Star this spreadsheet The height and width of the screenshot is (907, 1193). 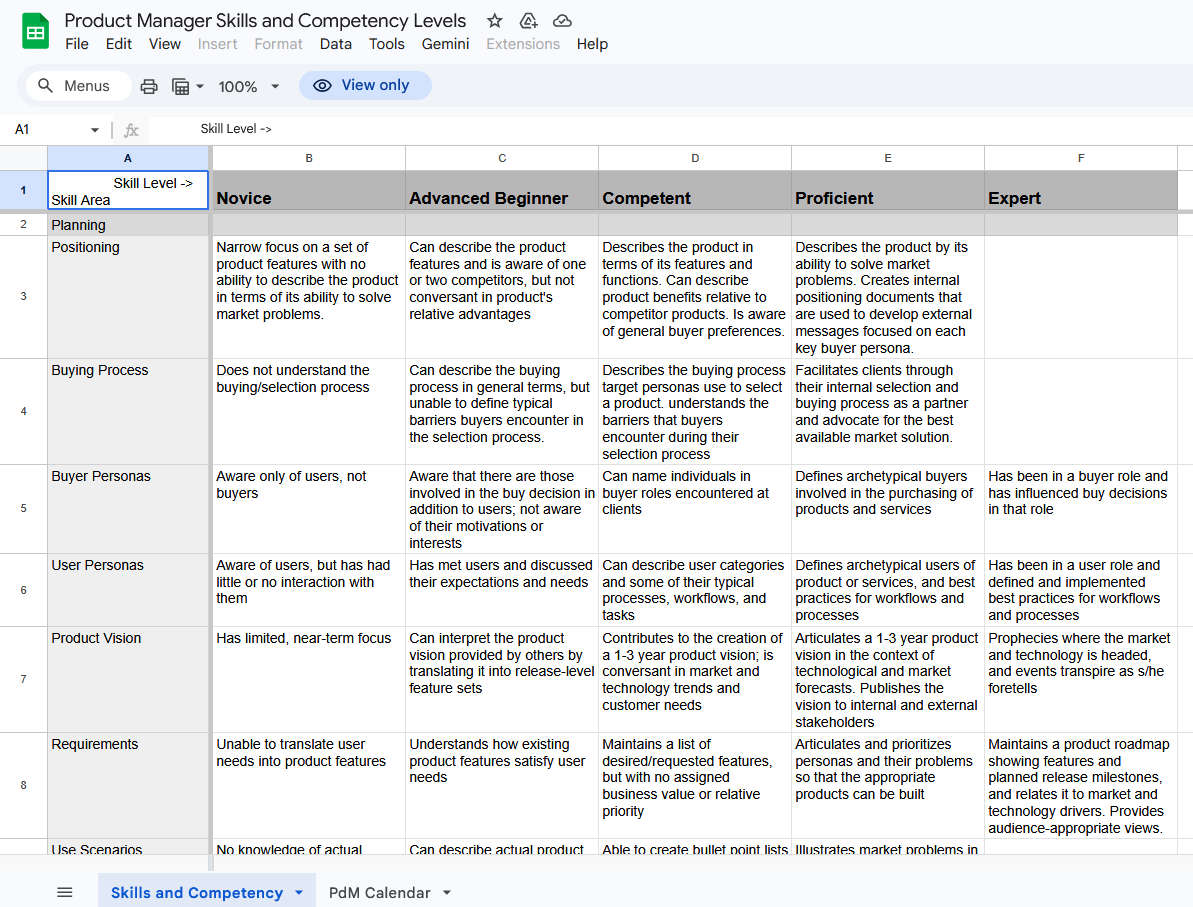coord(495,21)
